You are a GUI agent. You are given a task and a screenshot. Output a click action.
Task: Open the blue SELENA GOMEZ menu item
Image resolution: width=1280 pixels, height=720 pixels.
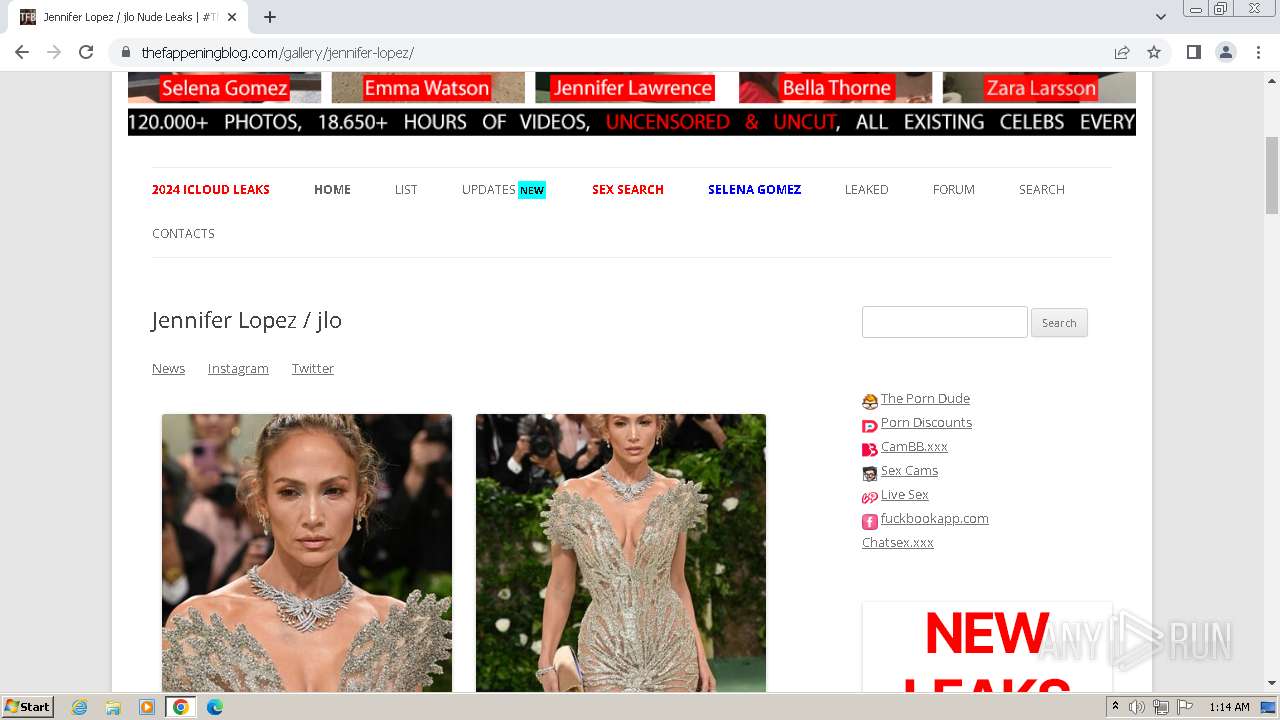[x=754, y=189]
